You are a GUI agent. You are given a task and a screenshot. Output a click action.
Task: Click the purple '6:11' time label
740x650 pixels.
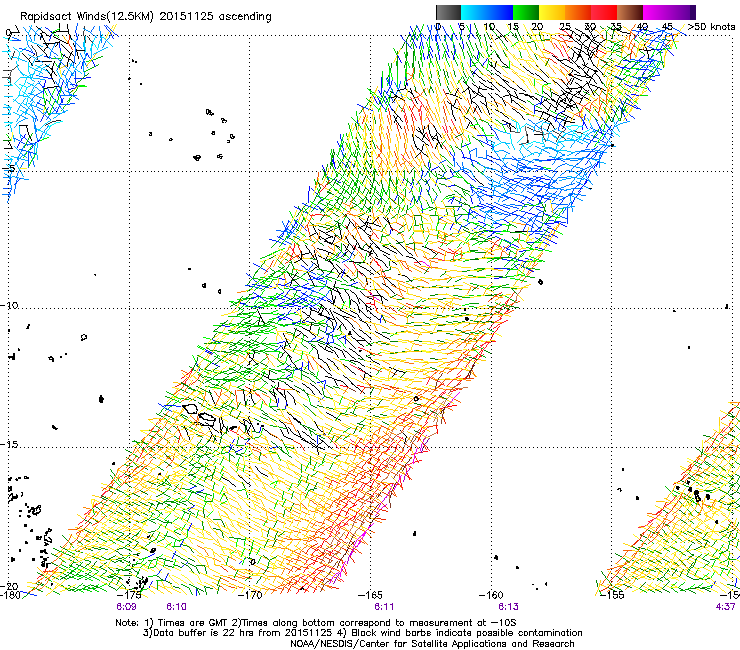pos(384,607)
